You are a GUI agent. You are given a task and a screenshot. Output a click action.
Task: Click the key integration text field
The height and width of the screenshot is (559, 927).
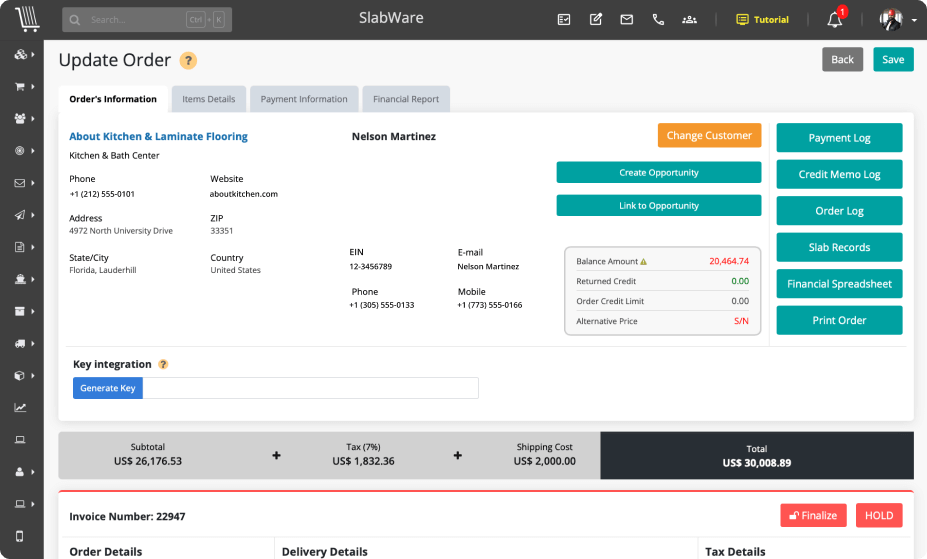310,388
